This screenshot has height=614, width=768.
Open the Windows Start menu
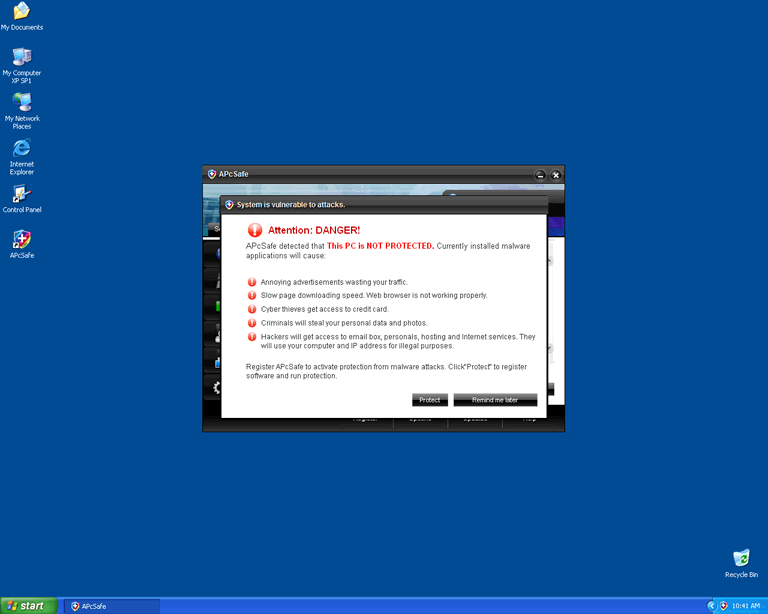click(28, 606)
